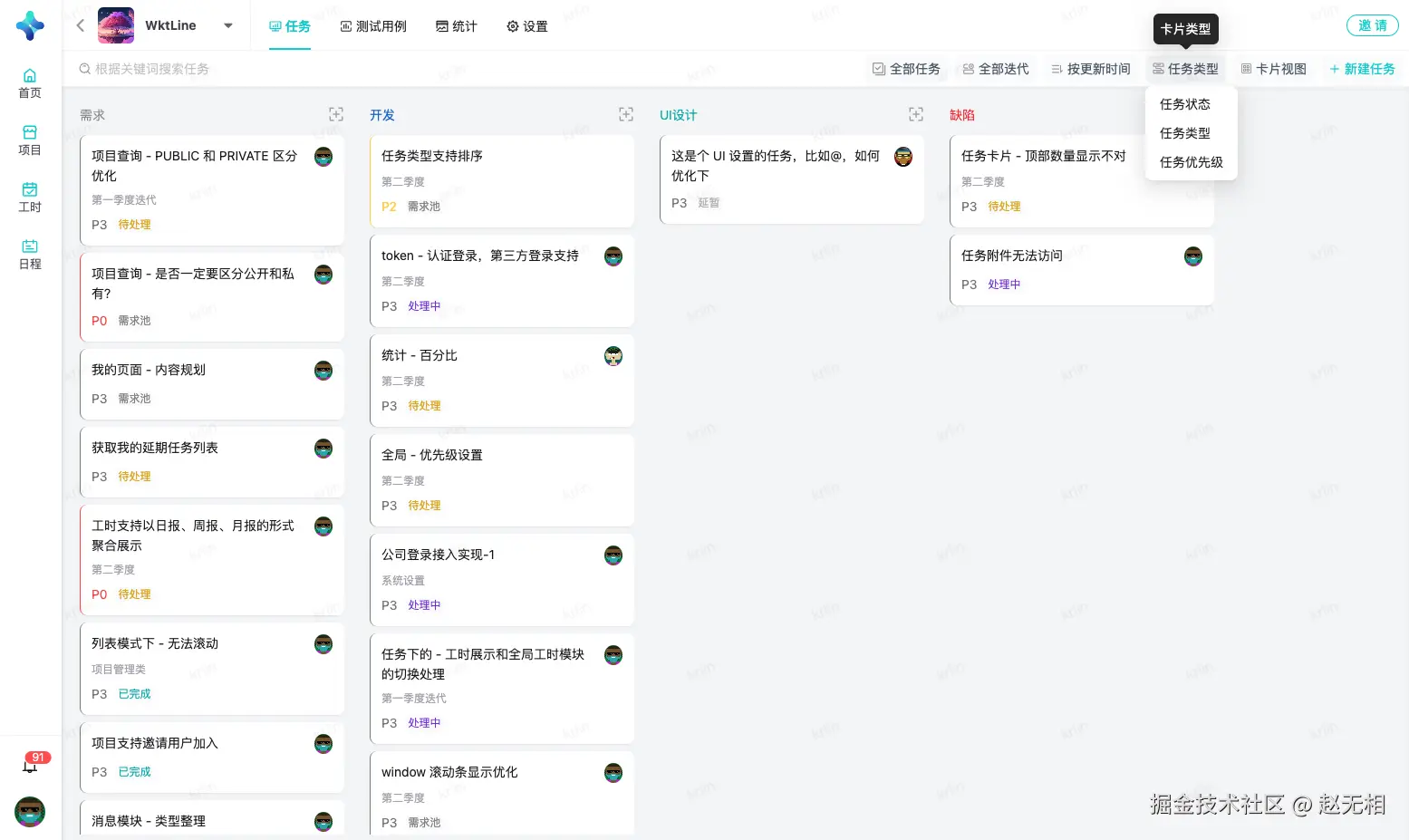Click the app logo icon in sidebar
This screenshot has height=840, width=1409.
coord(30,25)
